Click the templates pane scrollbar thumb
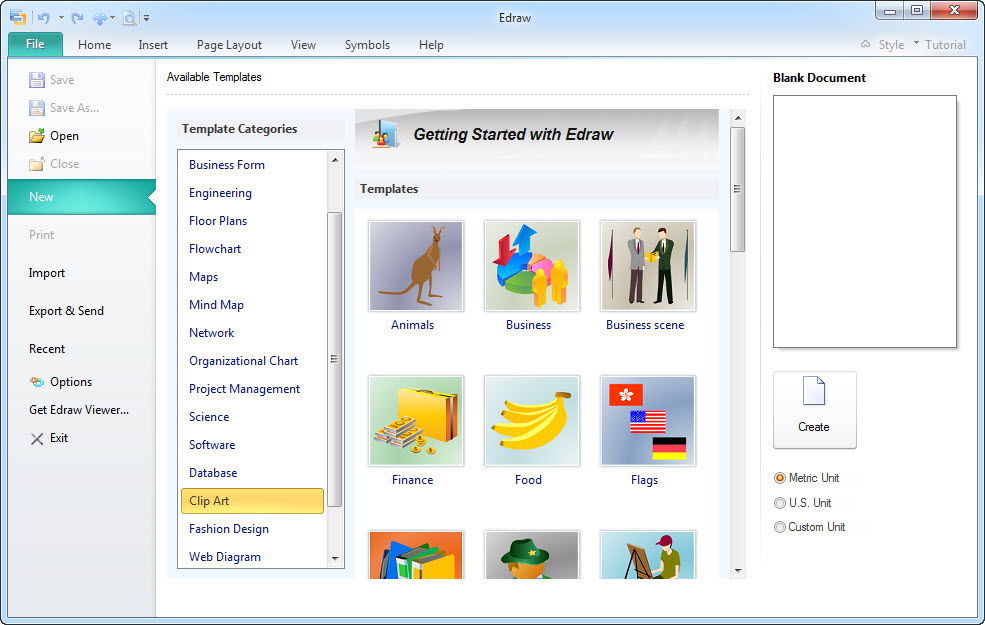 tap(738, 189)
